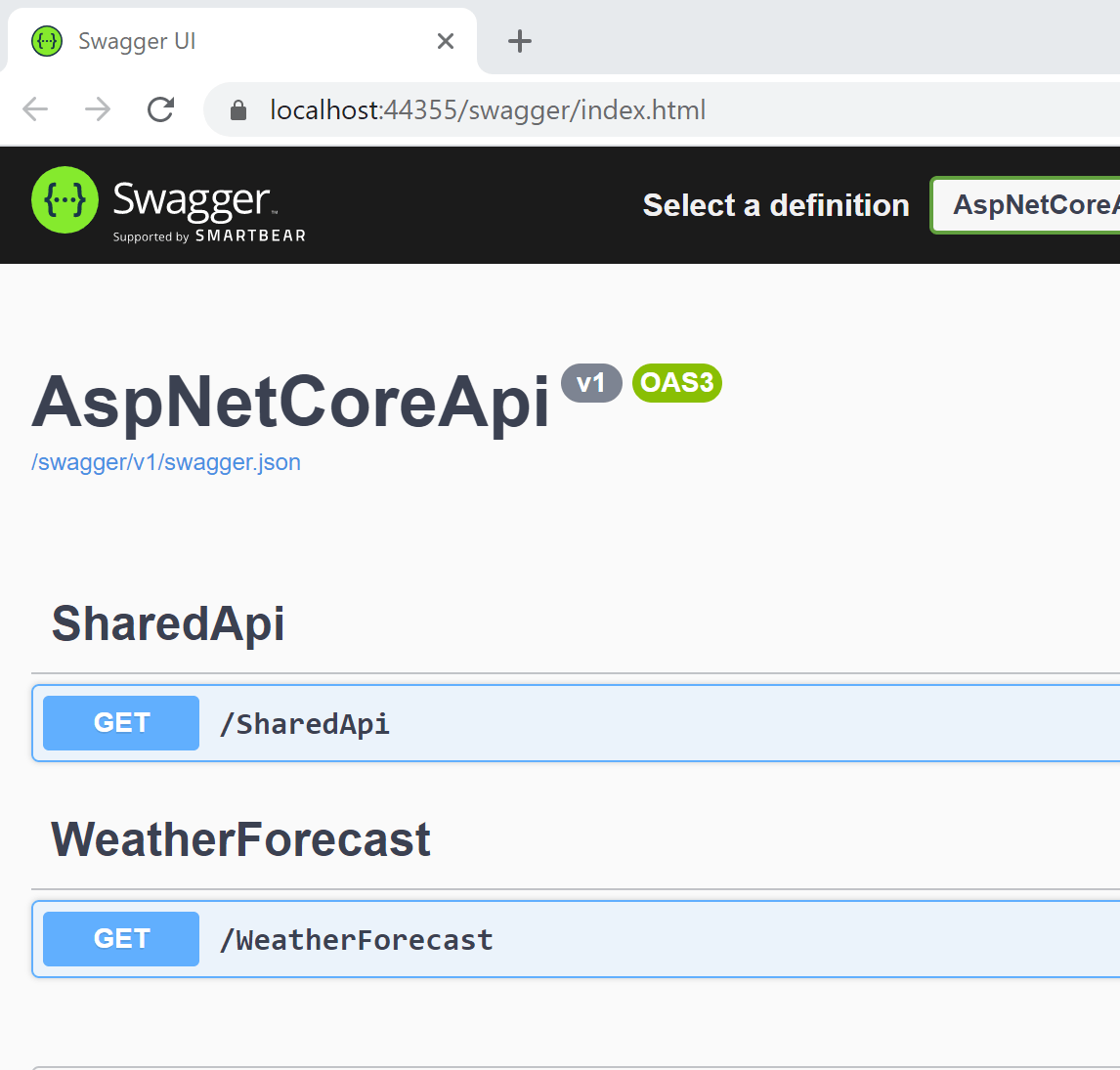Click the GET button for WeatherForecast
1120x1070 pixels.
tap(121, 939)
